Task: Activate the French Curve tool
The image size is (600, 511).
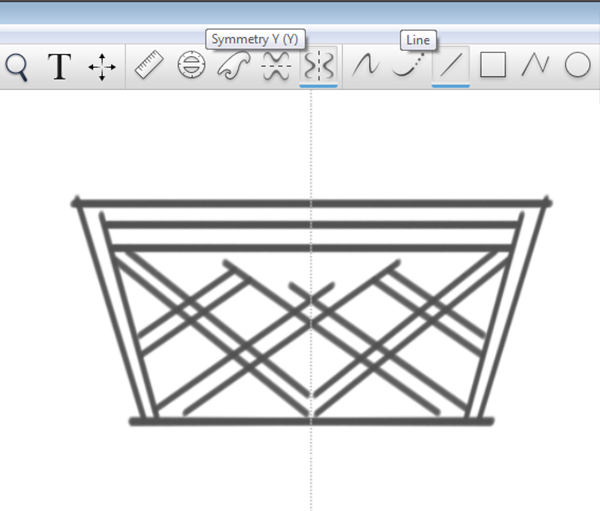Action: [x=234, y=65]
